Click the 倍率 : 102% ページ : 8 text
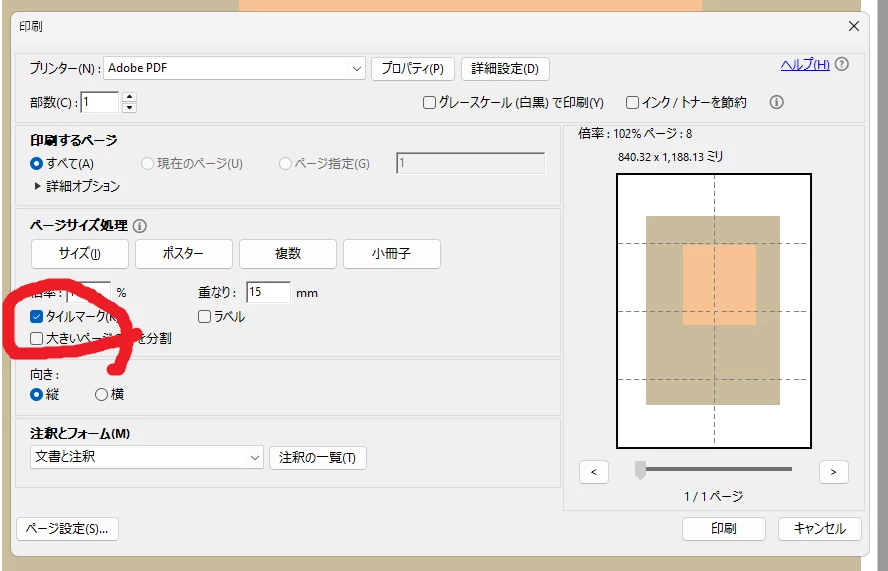888x571 pixels. point(635,134)
